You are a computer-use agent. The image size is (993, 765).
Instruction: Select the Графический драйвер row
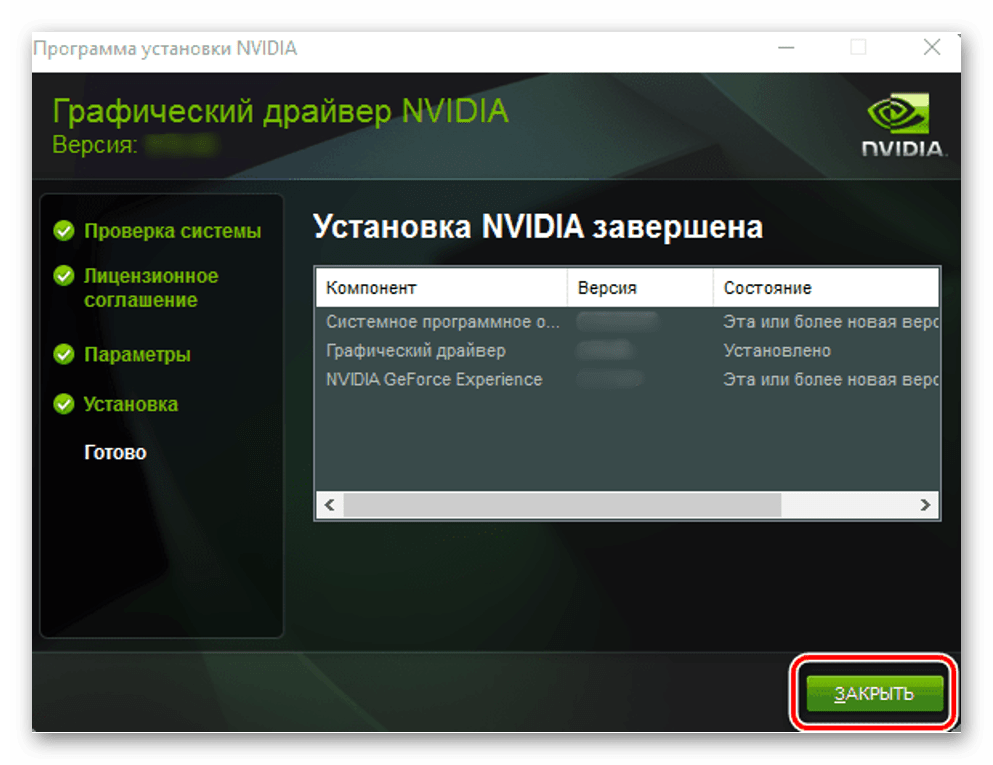[x=627, y=350]
